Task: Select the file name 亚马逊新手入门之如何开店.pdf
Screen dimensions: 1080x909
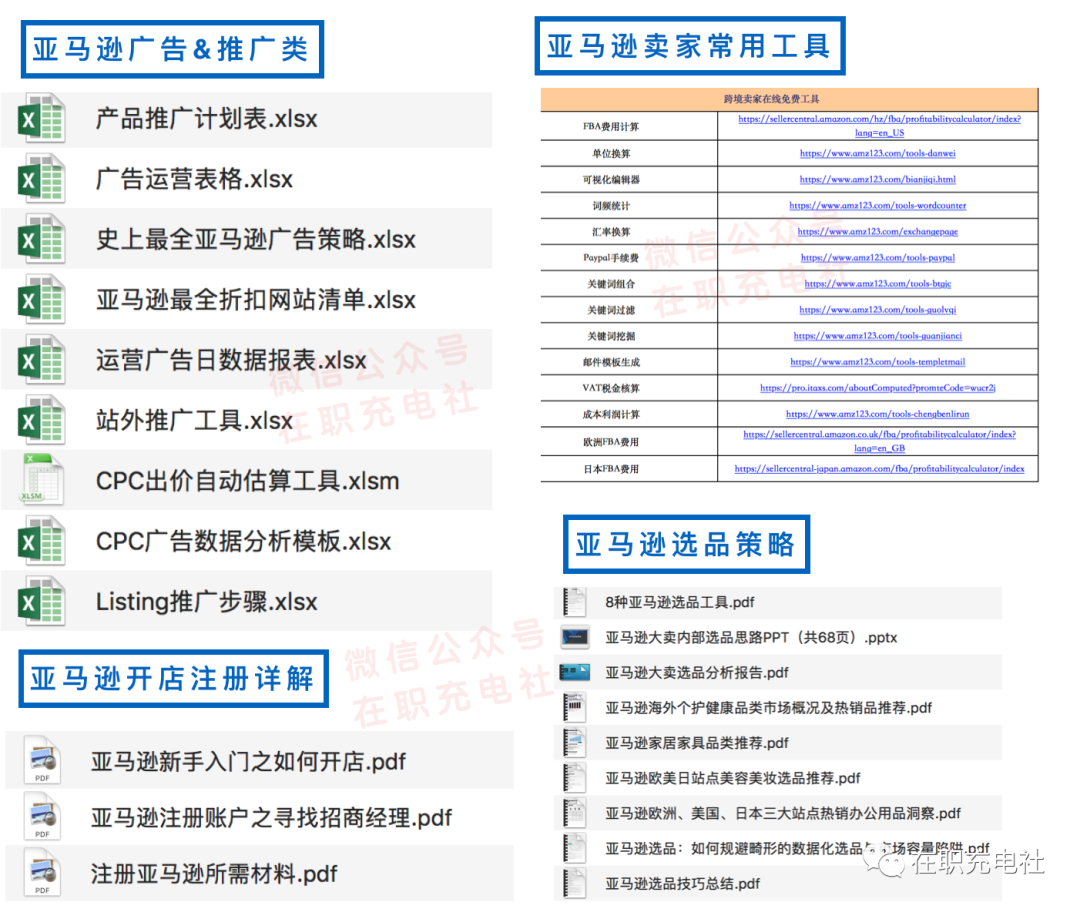Action: point(249,762)
